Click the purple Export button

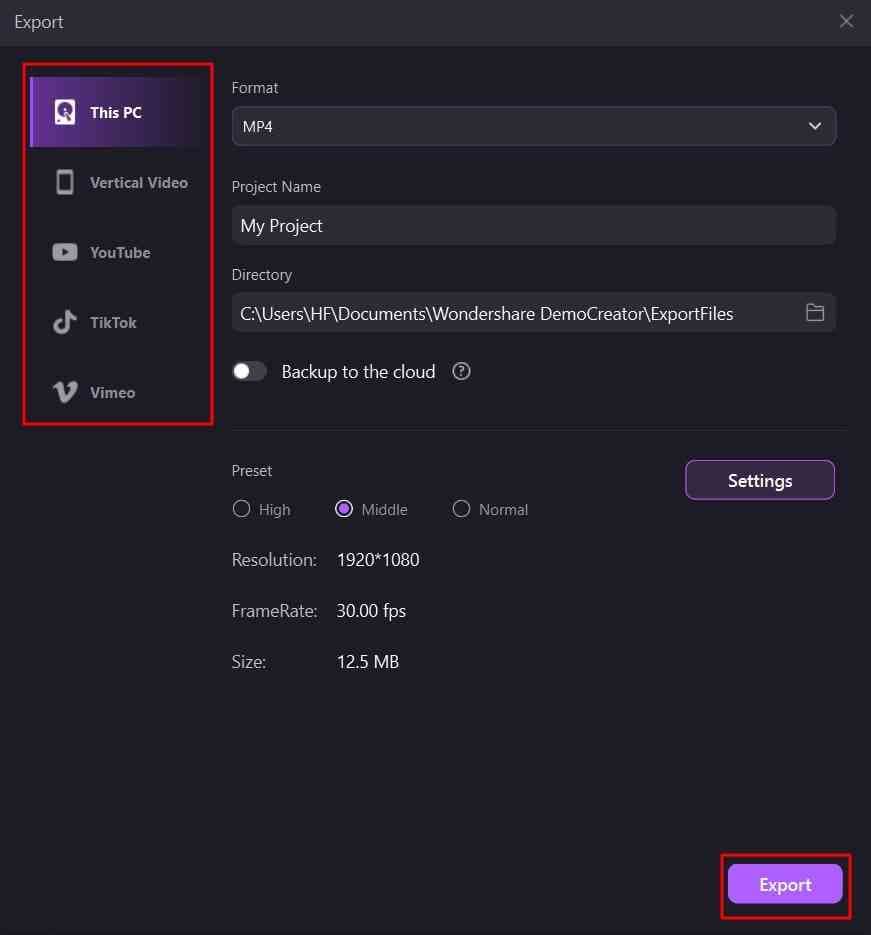(785, 884)
